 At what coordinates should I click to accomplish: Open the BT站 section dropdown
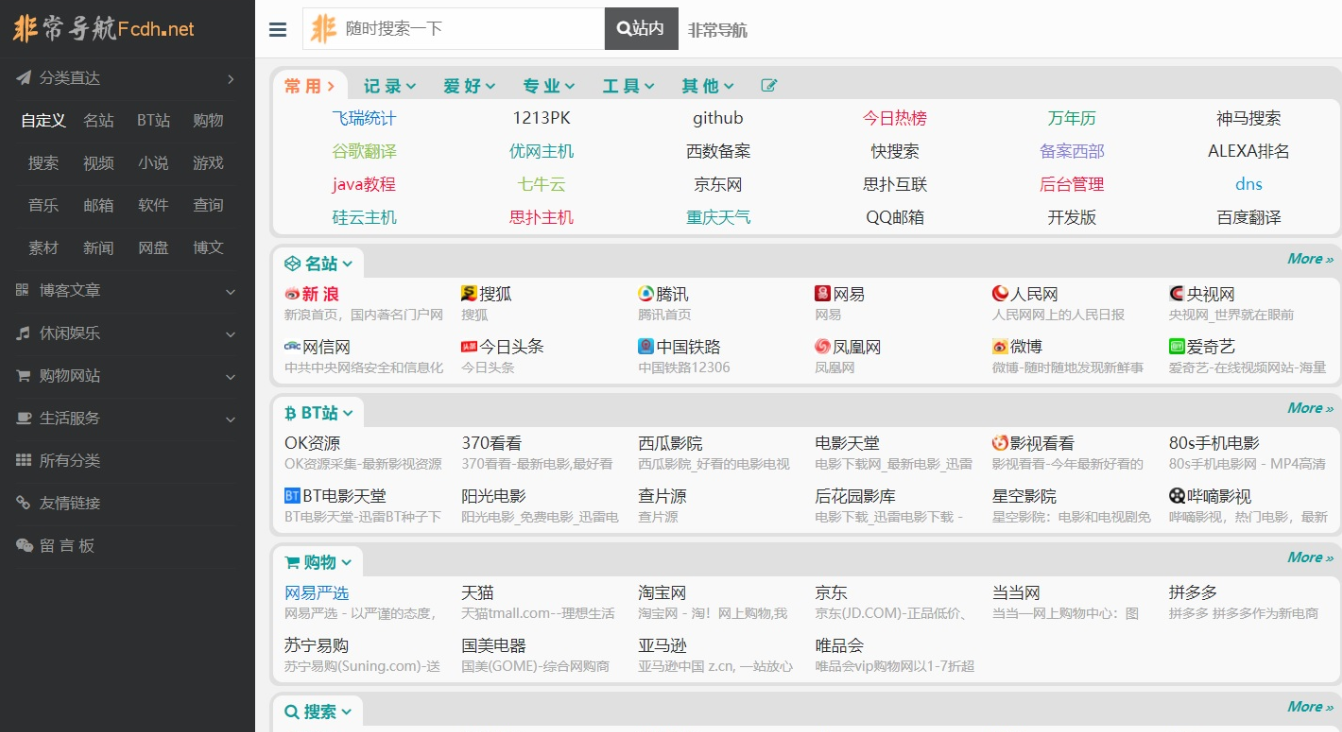coord(319,412)
